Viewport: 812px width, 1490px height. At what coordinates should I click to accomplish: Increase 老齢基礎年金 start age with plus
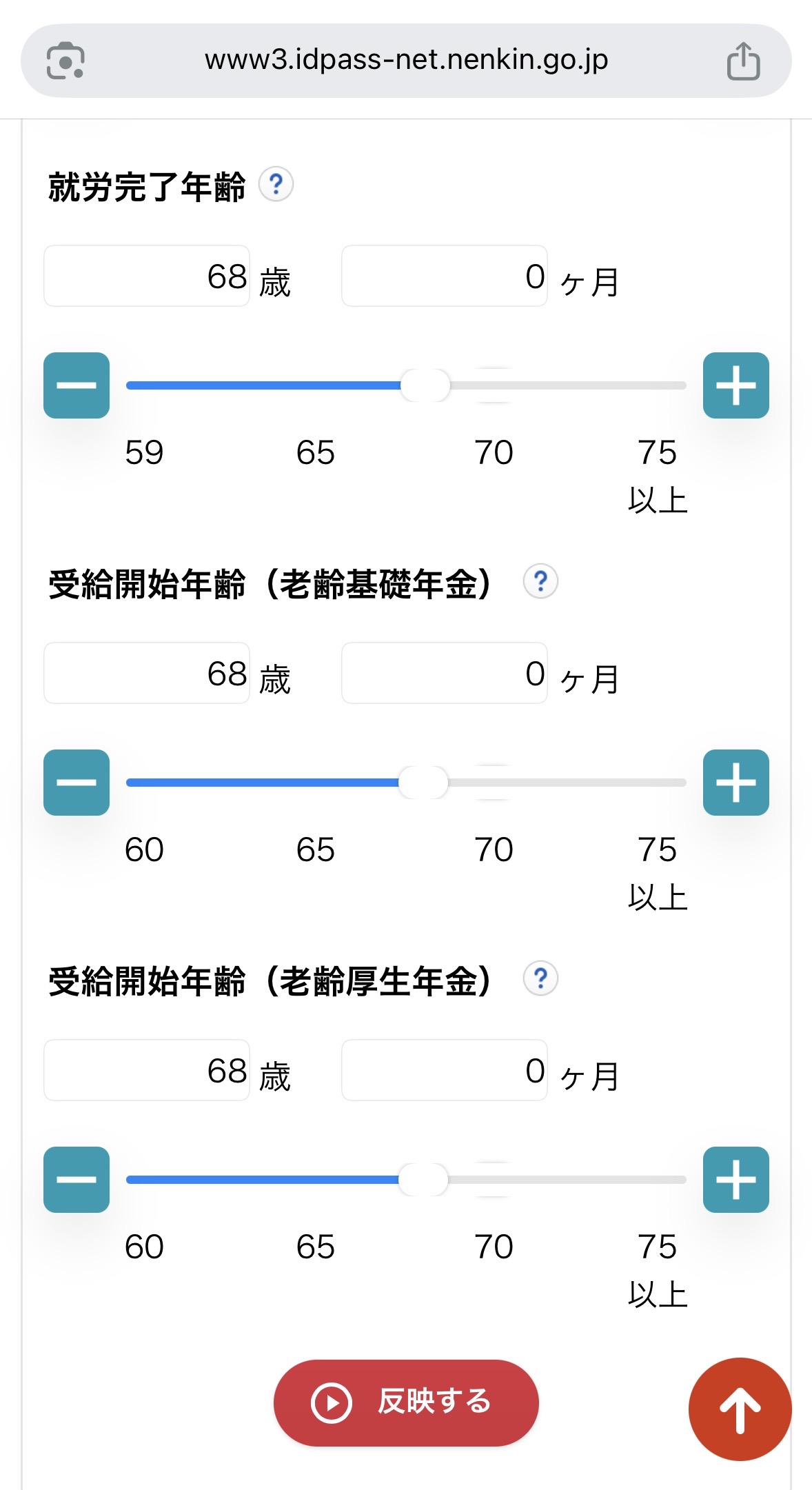pos(735,783)
